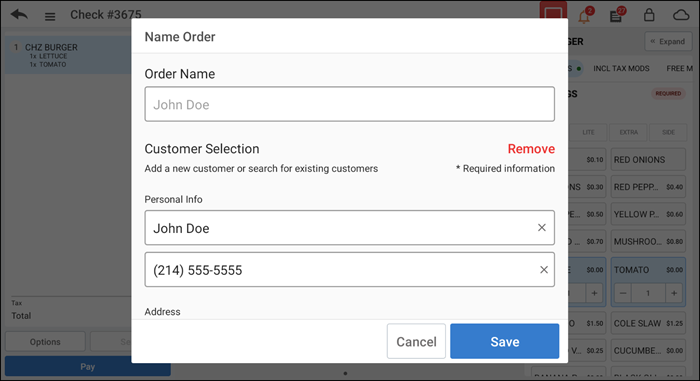This screenshot has width=700, height=381.
Task: Select CHZ BURGER item in check
Action: [x=68, y=55]
